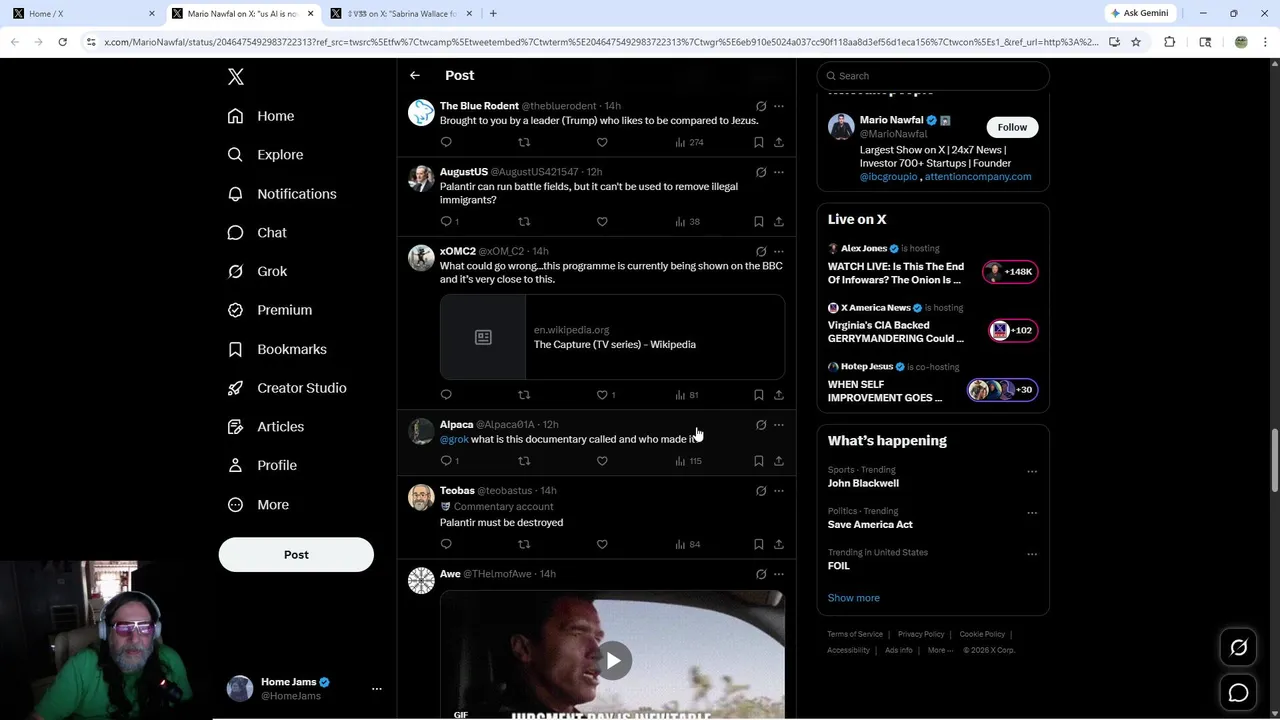Click Show more under What's happening
Viewport: 1280px width, 720px height.
click(853, 598)
